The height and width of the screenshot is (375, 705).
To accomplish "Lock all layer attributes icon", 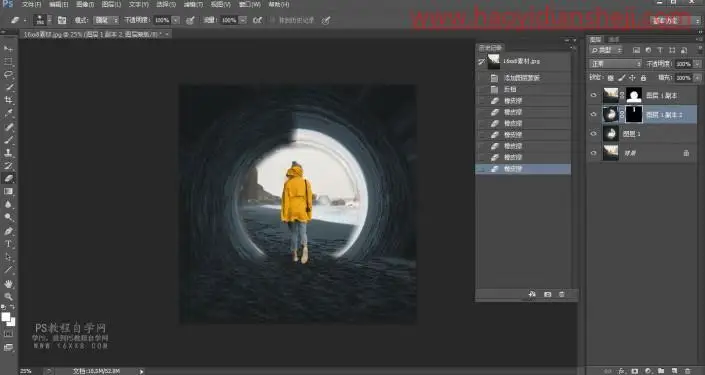I will point(643,78).
